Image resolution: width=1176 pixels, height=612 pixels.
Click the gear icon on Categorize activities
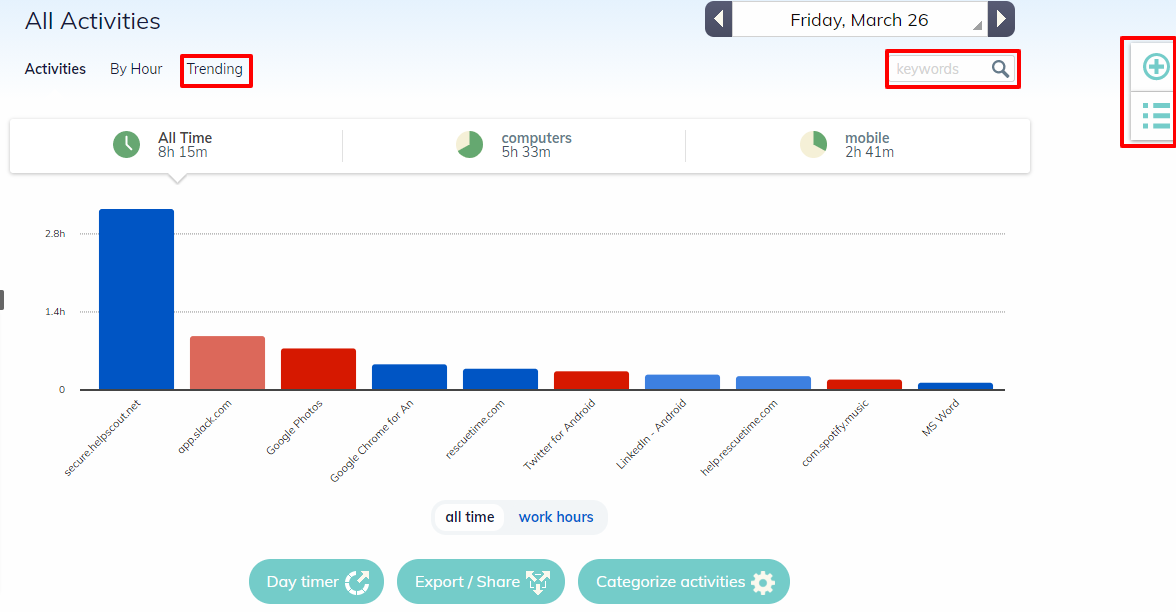(764, 581)
